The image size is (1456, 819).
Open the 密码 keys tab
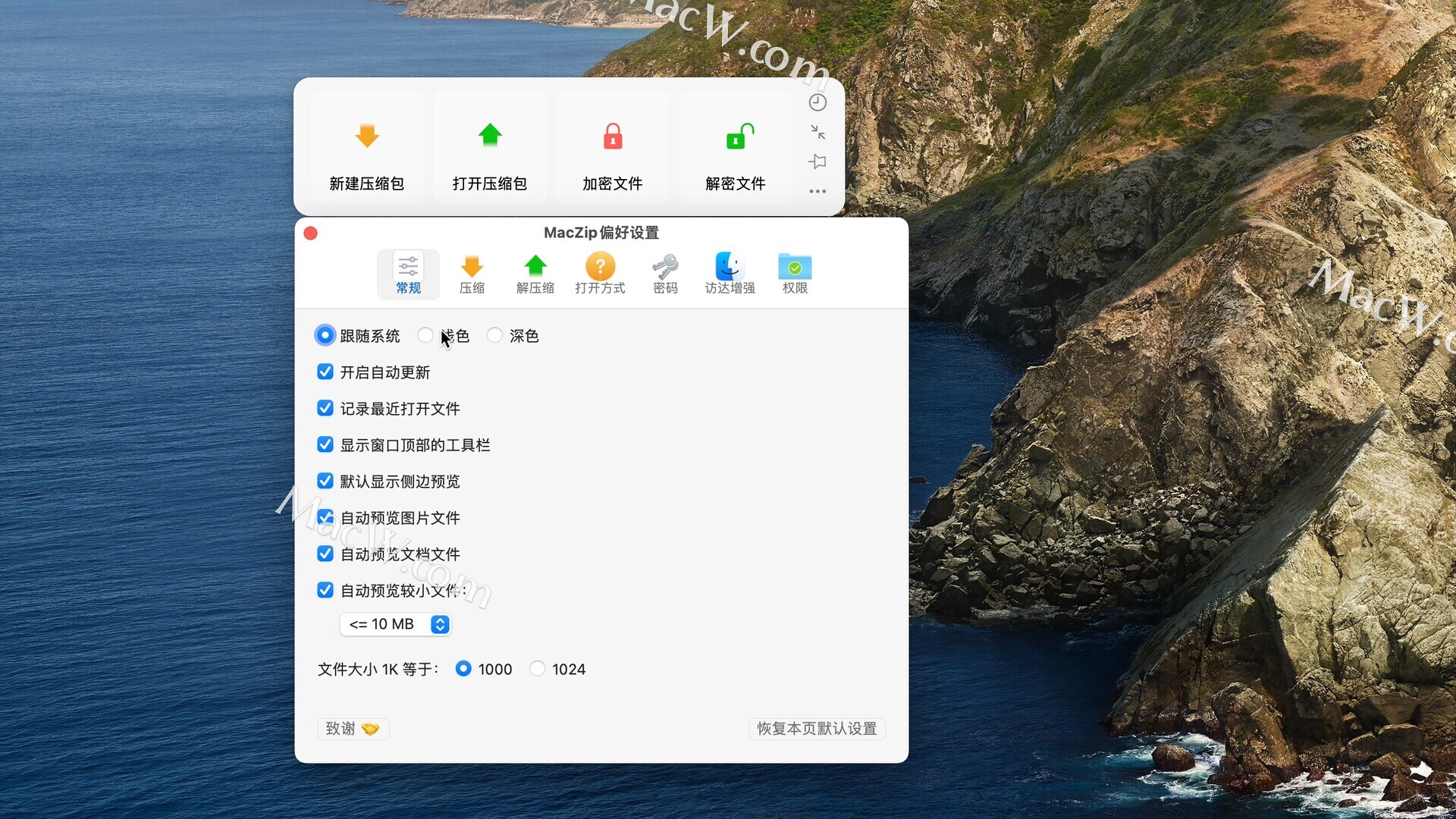click(x=665, y=274)
